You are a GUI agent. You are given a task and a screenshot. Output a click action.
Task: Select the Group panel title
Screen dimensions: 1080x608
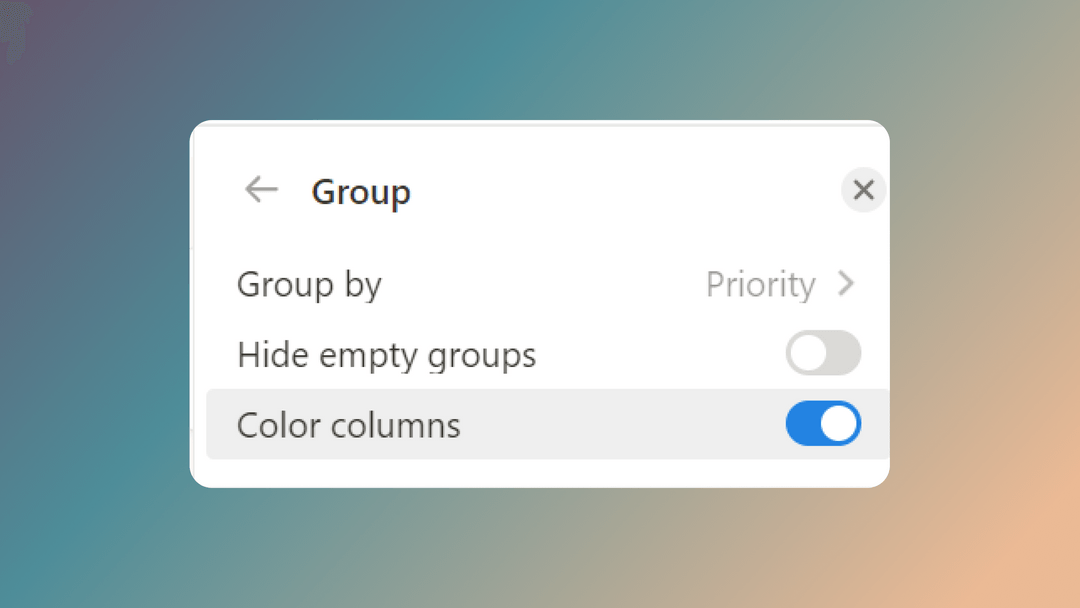(x=362, y=192)
